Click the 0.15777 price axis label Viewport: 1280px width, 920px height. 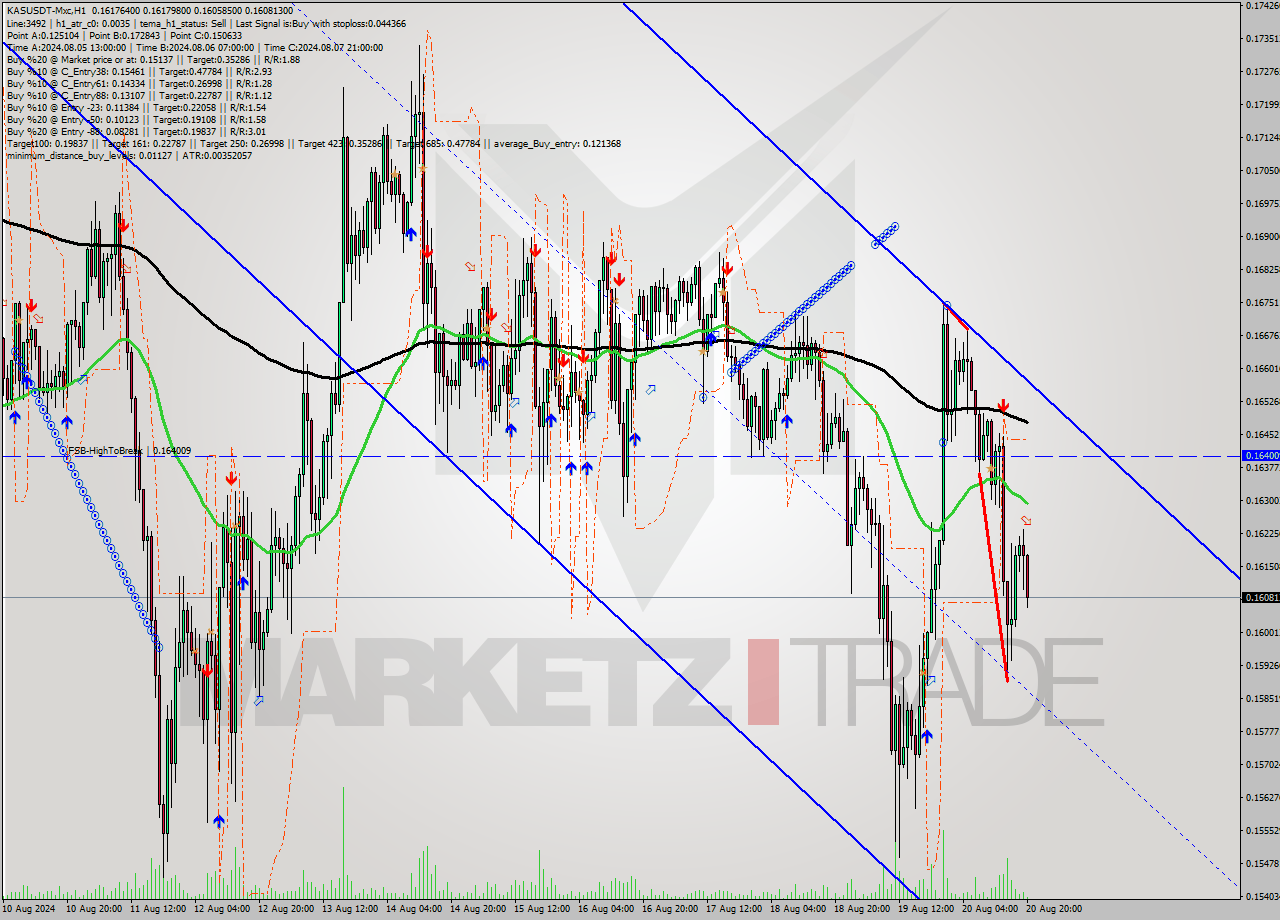point(1261,731)
